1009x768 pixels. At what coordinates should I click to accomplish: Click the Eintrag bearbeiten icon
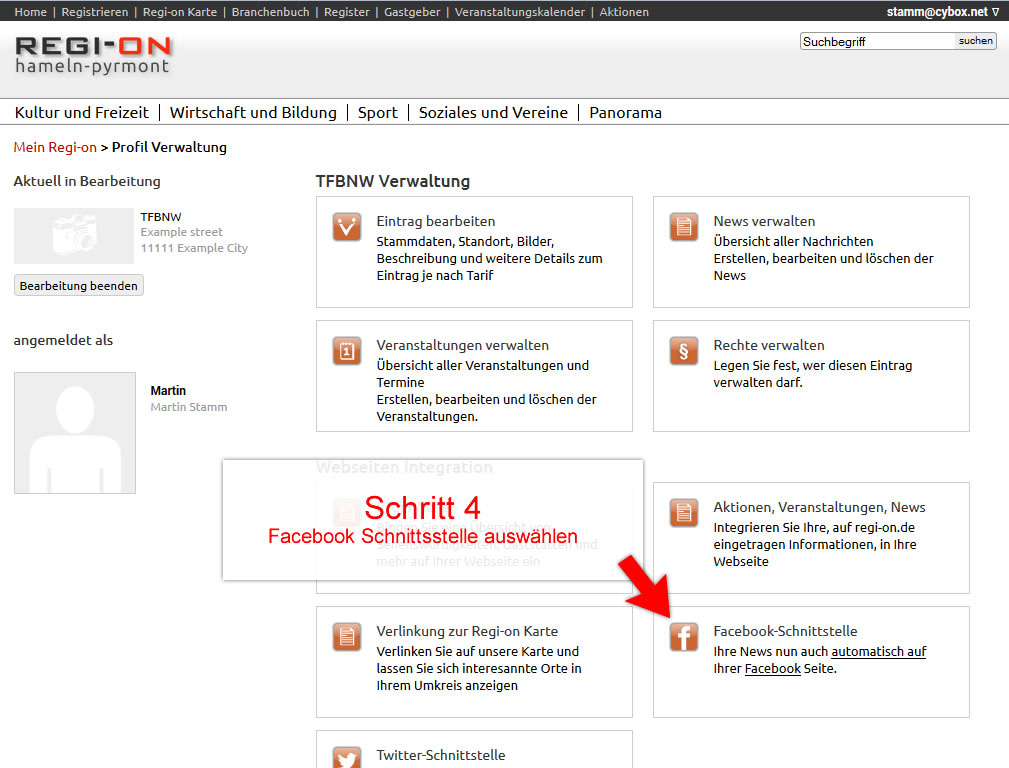[347, 227]
